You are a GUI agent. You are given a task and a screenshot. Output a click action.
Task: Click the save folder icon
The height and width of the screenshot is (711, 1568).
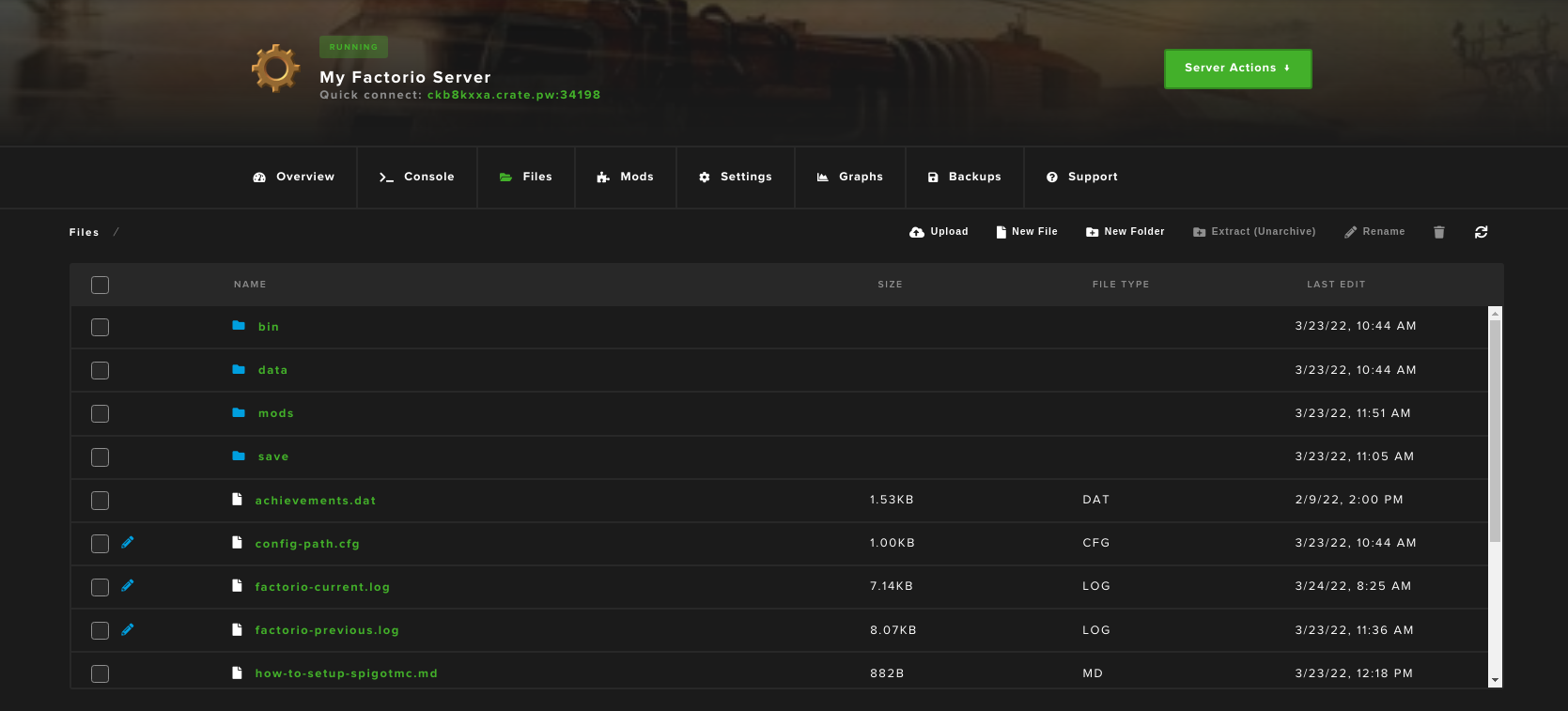click(239, 456)
